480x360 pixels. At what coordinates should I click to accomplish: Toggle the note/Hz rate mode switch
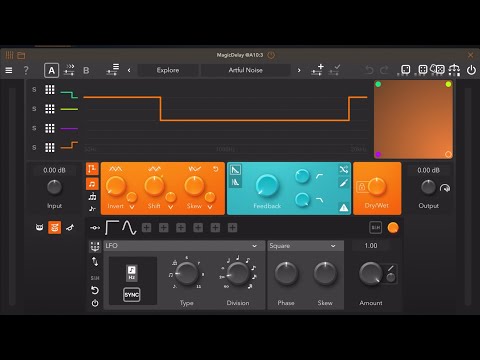pyautogui.click(x=132, y=273)
